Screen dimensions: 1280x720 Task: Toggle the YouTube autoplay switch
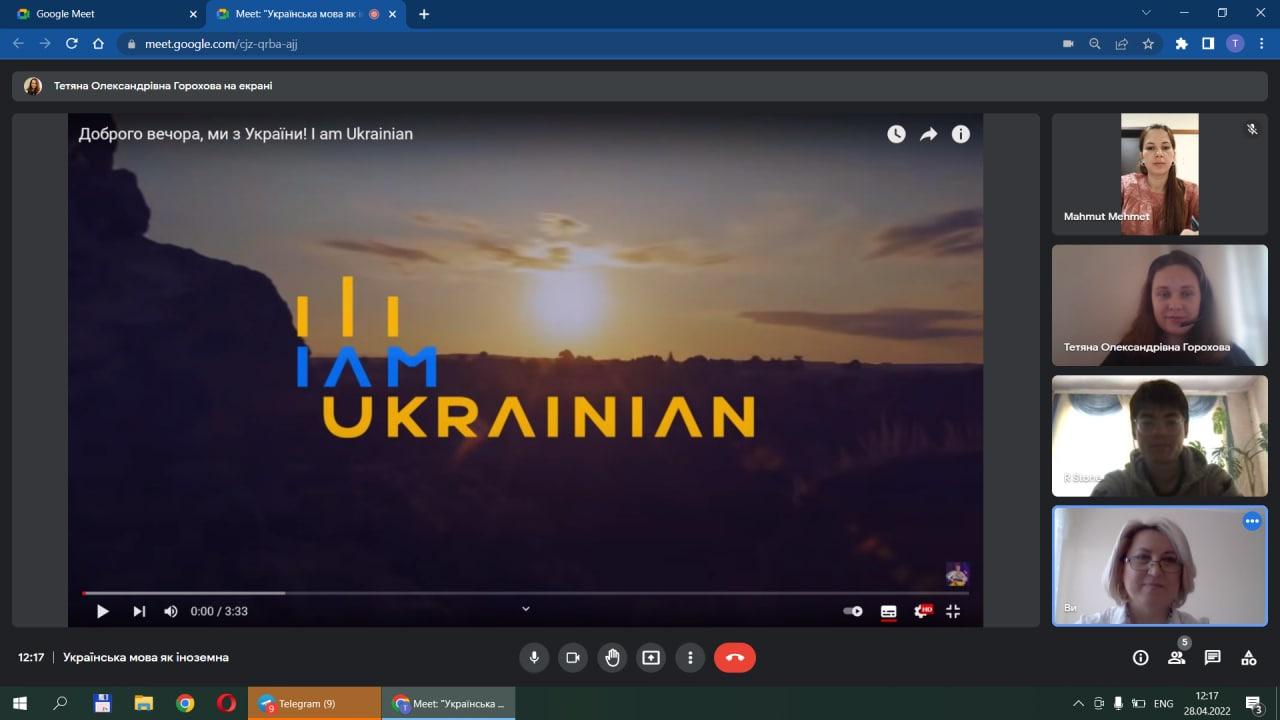coord(853,611)
